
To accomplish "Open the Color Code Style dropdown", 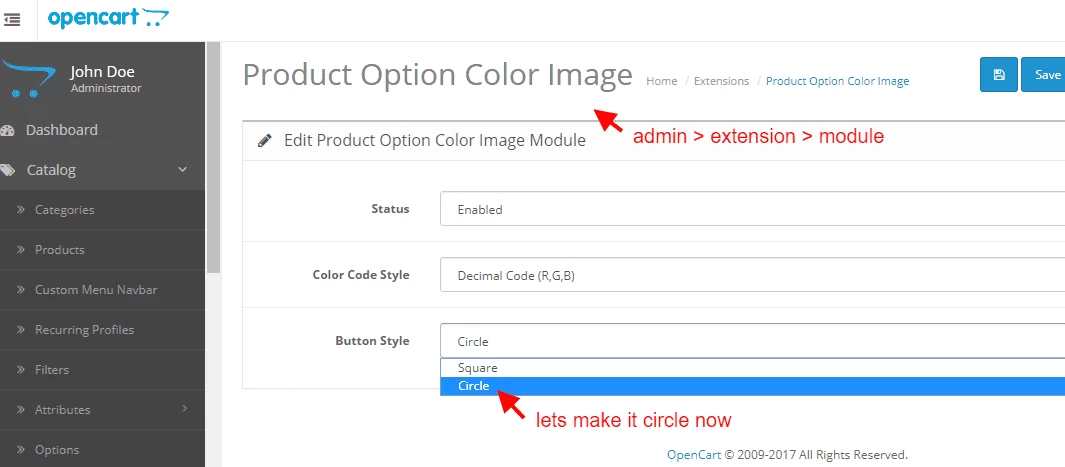I will 752,275.
